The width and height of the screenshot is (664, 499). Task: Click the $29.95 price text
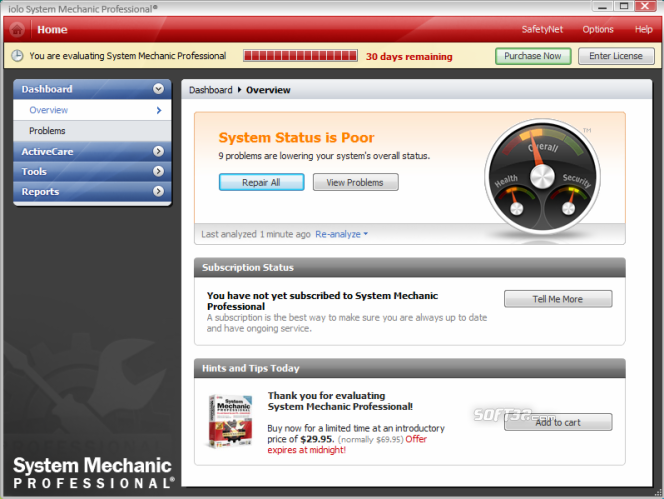coord(317,439)
